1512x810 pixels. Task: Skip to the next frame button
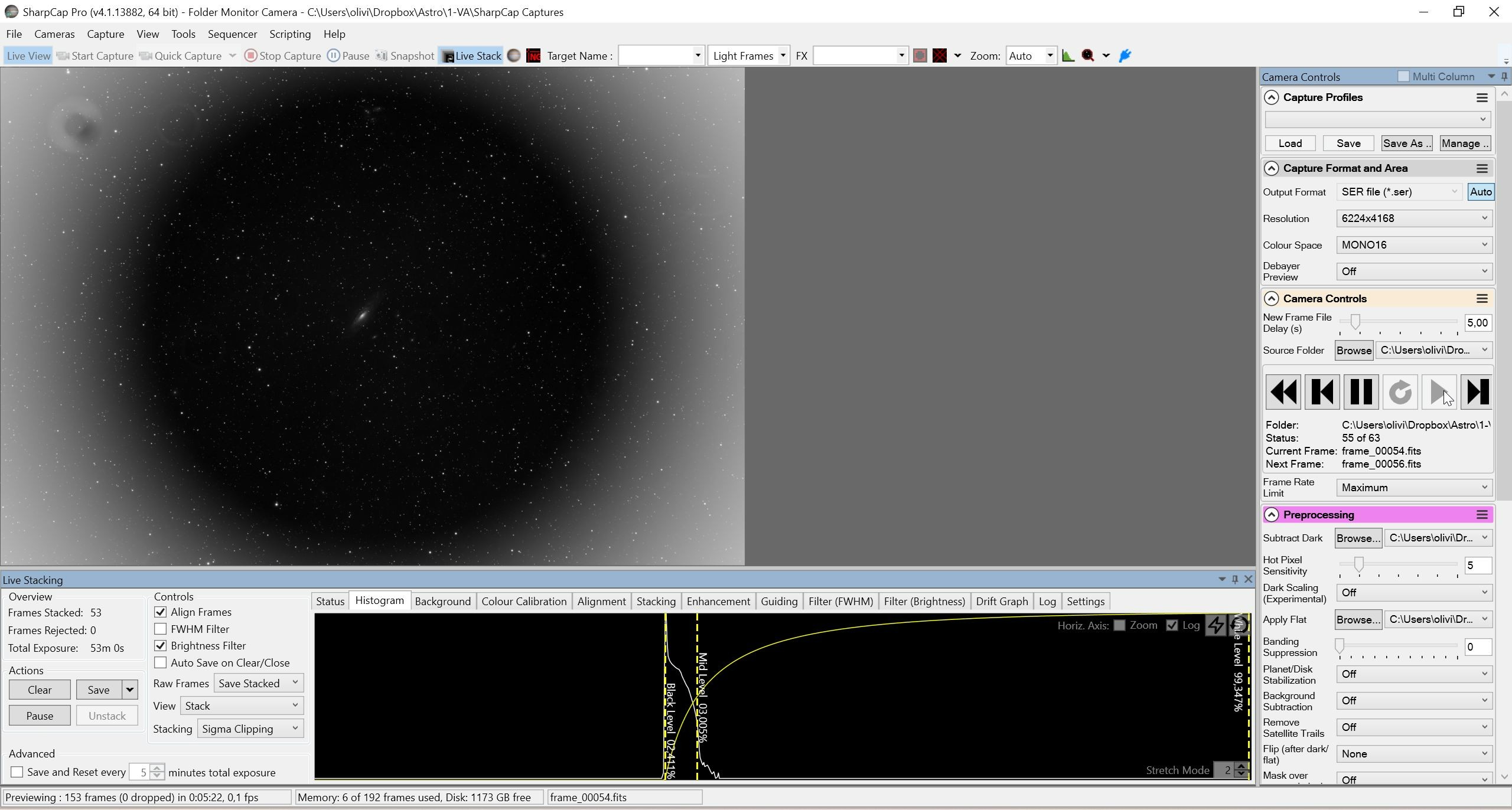pos(1477,392)
